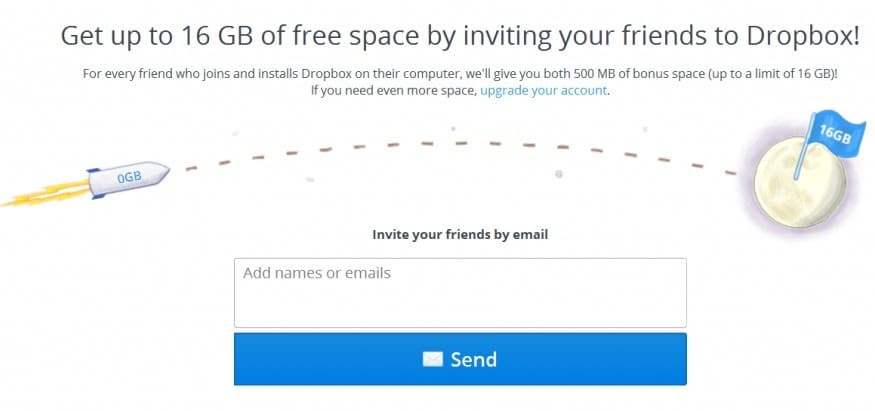875x411 pixels.
Task: Focus the Add names or emails field
Action: (460, 292)
